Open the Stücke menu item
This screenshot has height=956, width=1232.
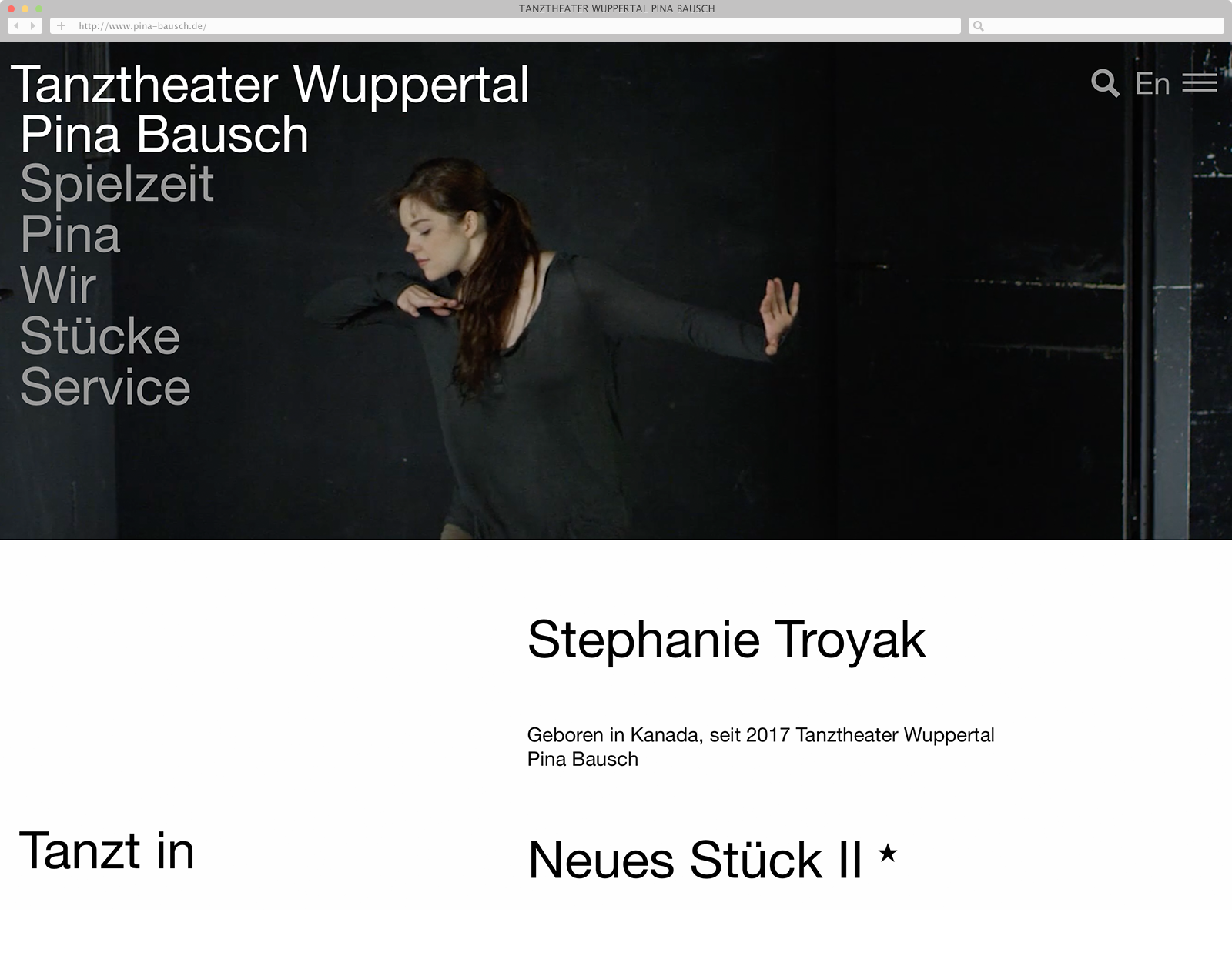point(100,336)
